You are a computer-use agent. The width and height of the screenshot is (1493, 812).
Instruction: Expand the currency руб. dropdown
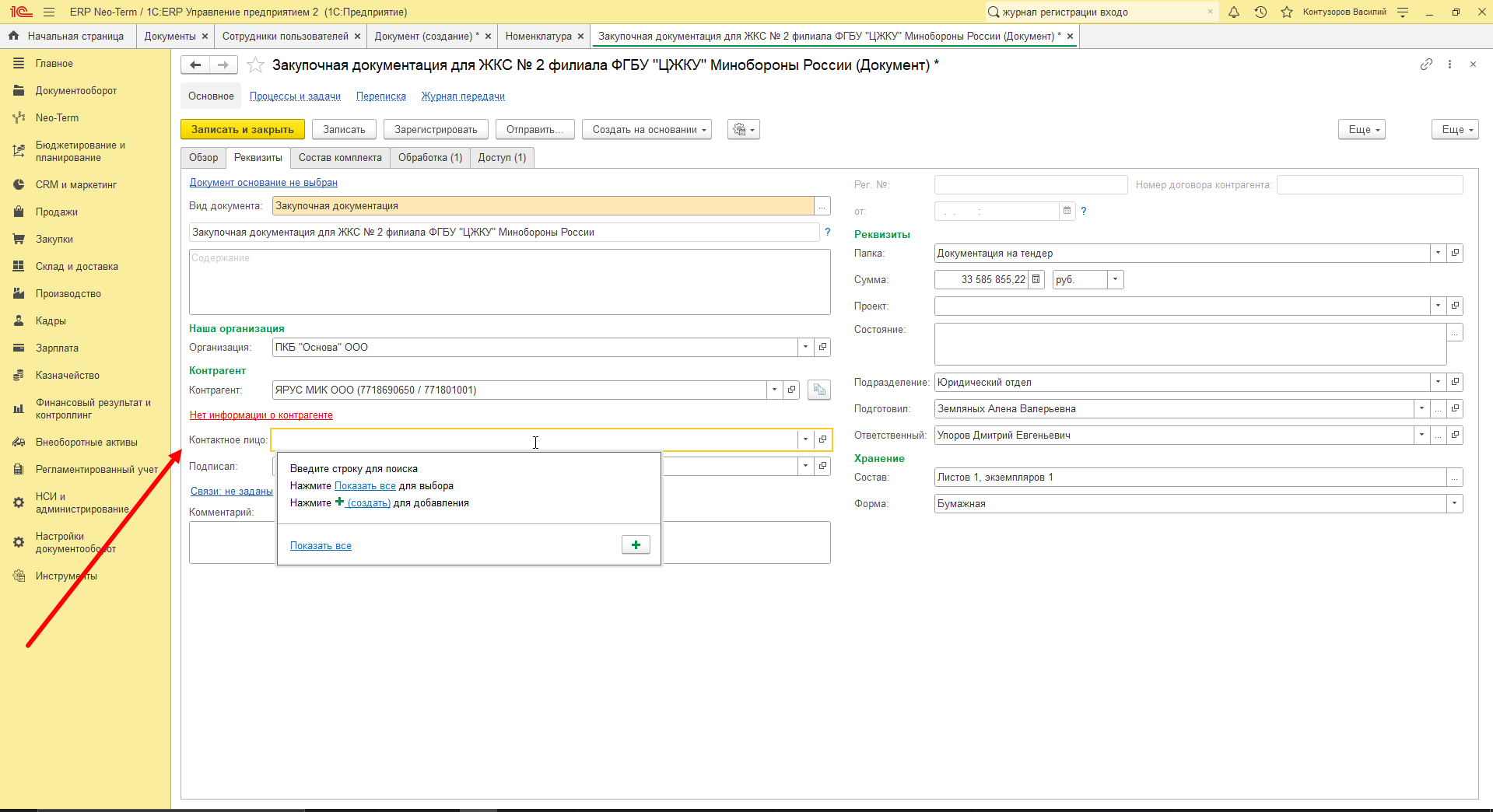(x=1115, y=279)
